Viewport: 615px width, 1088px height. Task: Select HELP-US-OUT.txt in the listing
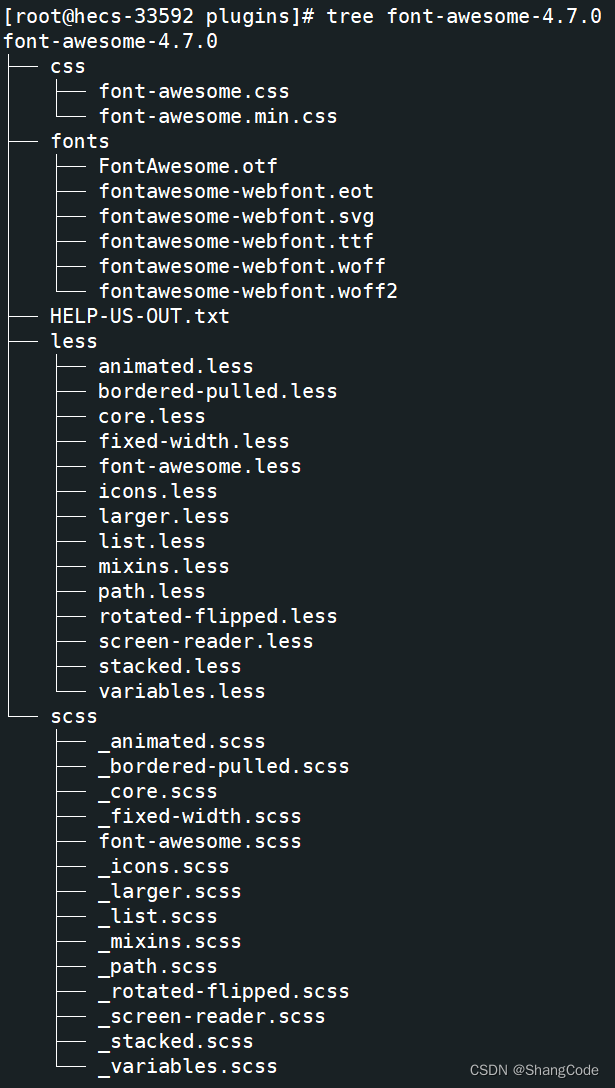139,316
